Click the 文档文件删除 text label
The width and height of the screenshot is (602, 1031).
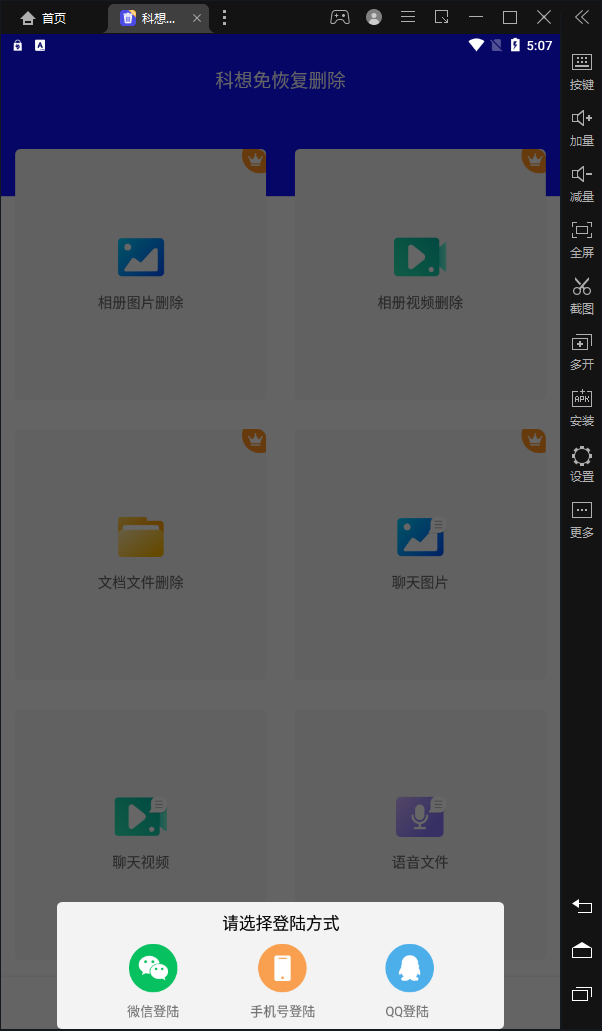point(141,583)
